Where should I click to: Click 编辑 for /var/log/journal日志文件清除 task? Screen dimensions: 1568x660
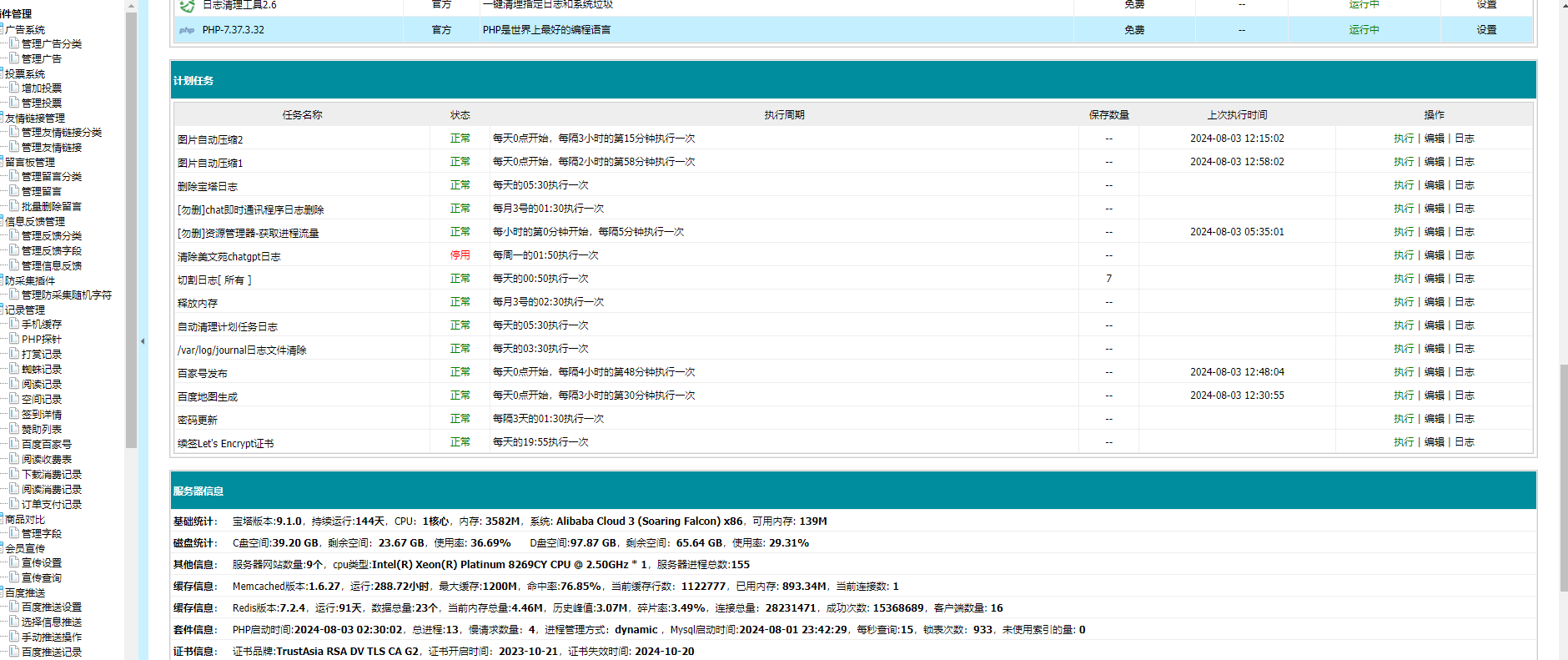coord(1435,349)
